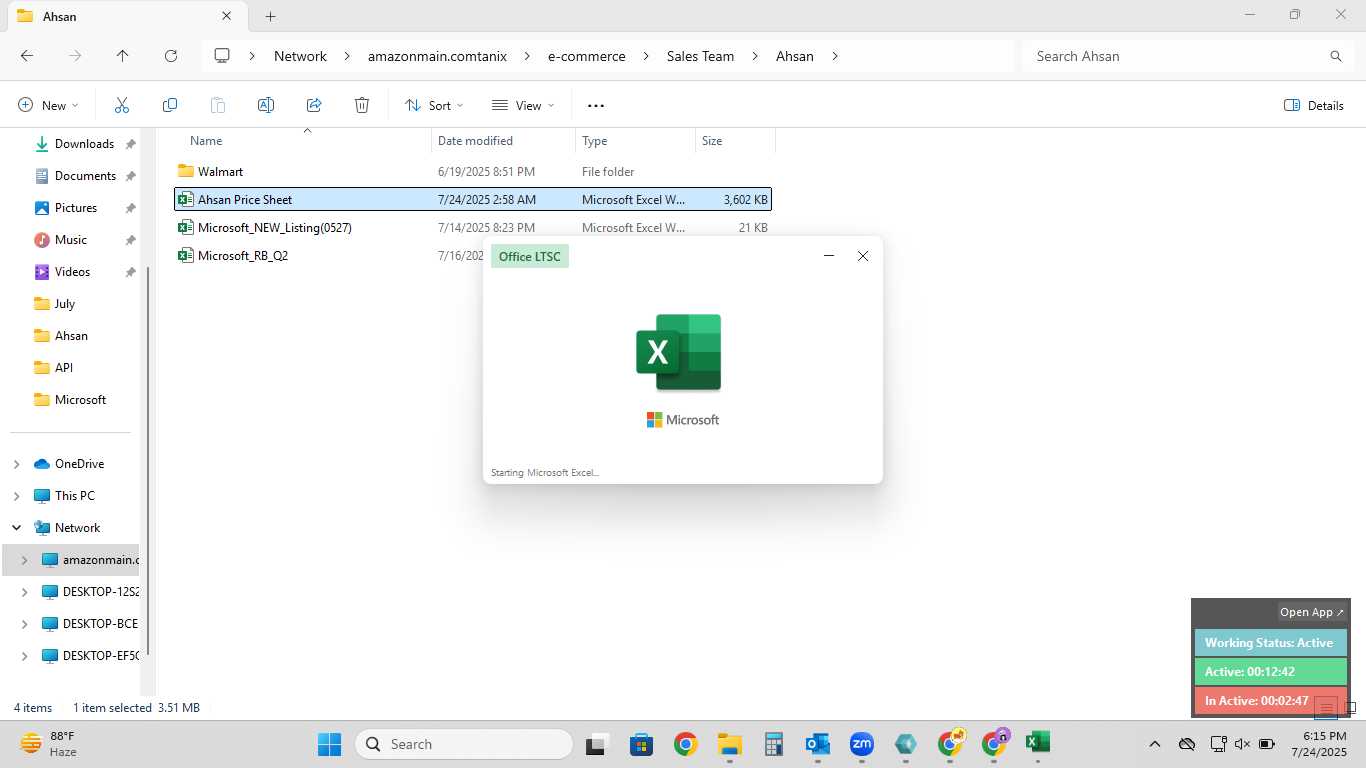This screenshot has height=768, width=1366.
Task: Open Downloads in the sidebar
Action: click(x=84, y=144)
